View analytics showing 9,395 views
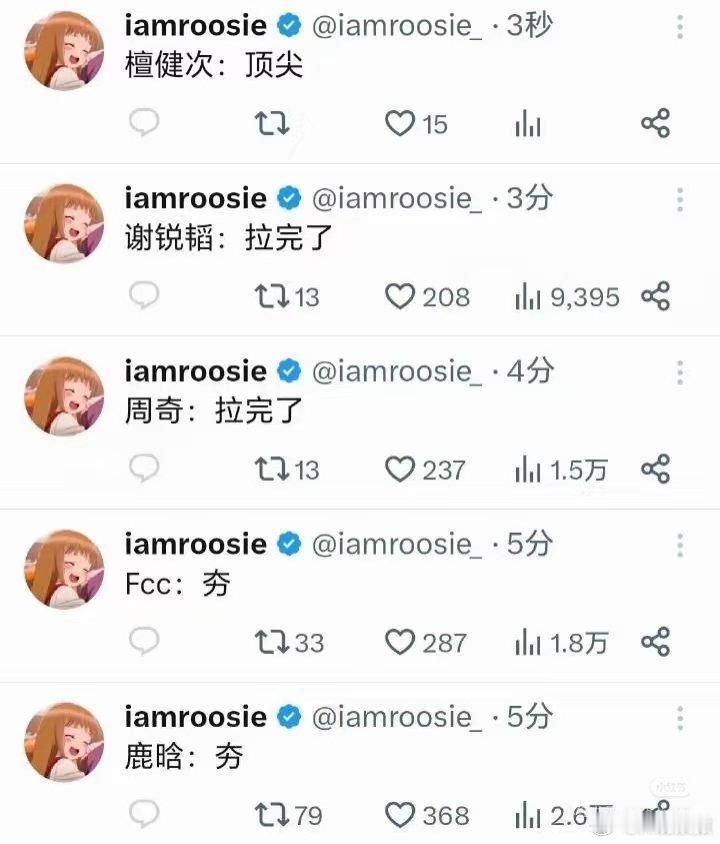The image size is (720, 844). point(567,297)
